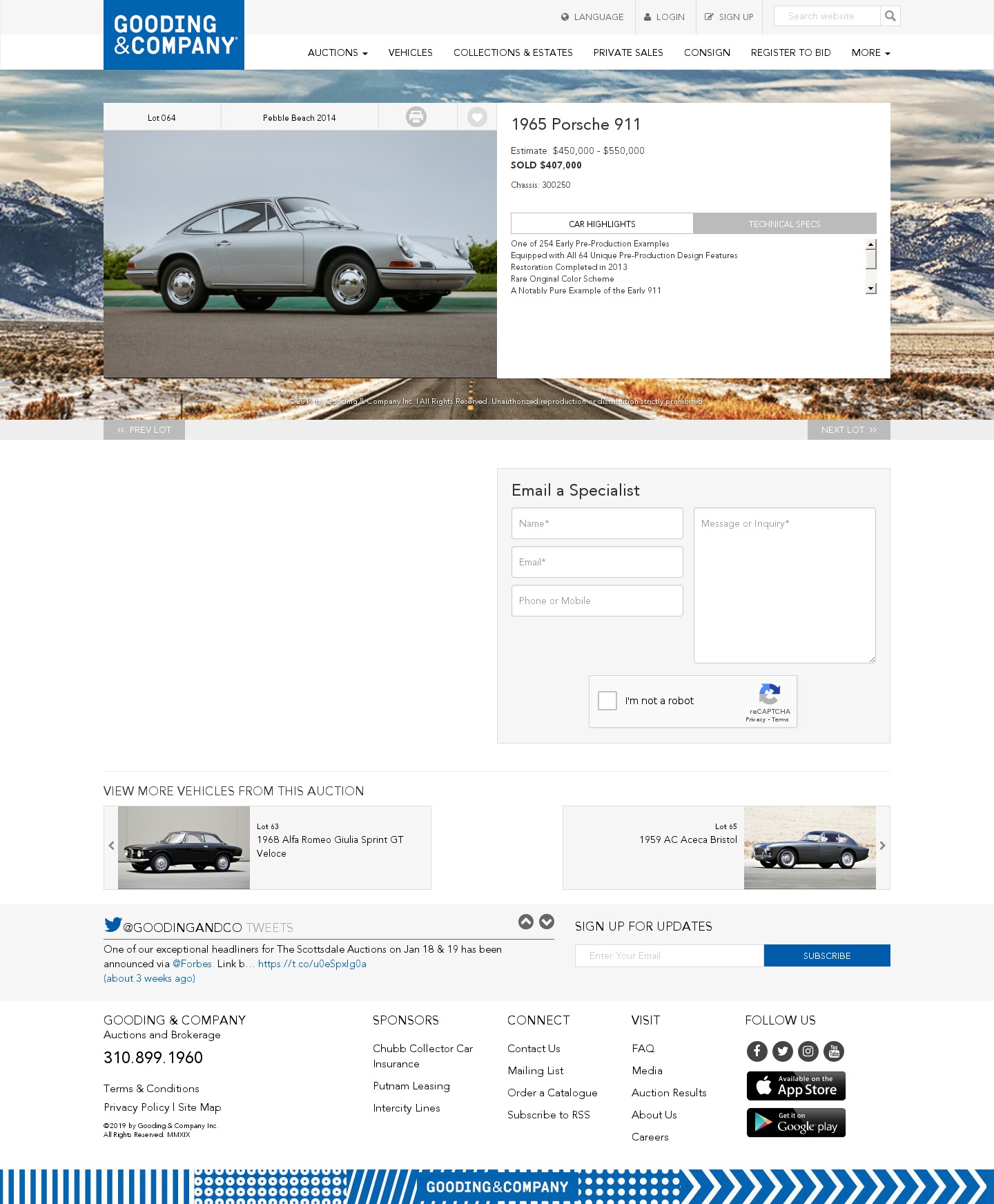Click the Subscribe button
The image size is (994, 1204).
pyautogui.click(x=827, y=955)
